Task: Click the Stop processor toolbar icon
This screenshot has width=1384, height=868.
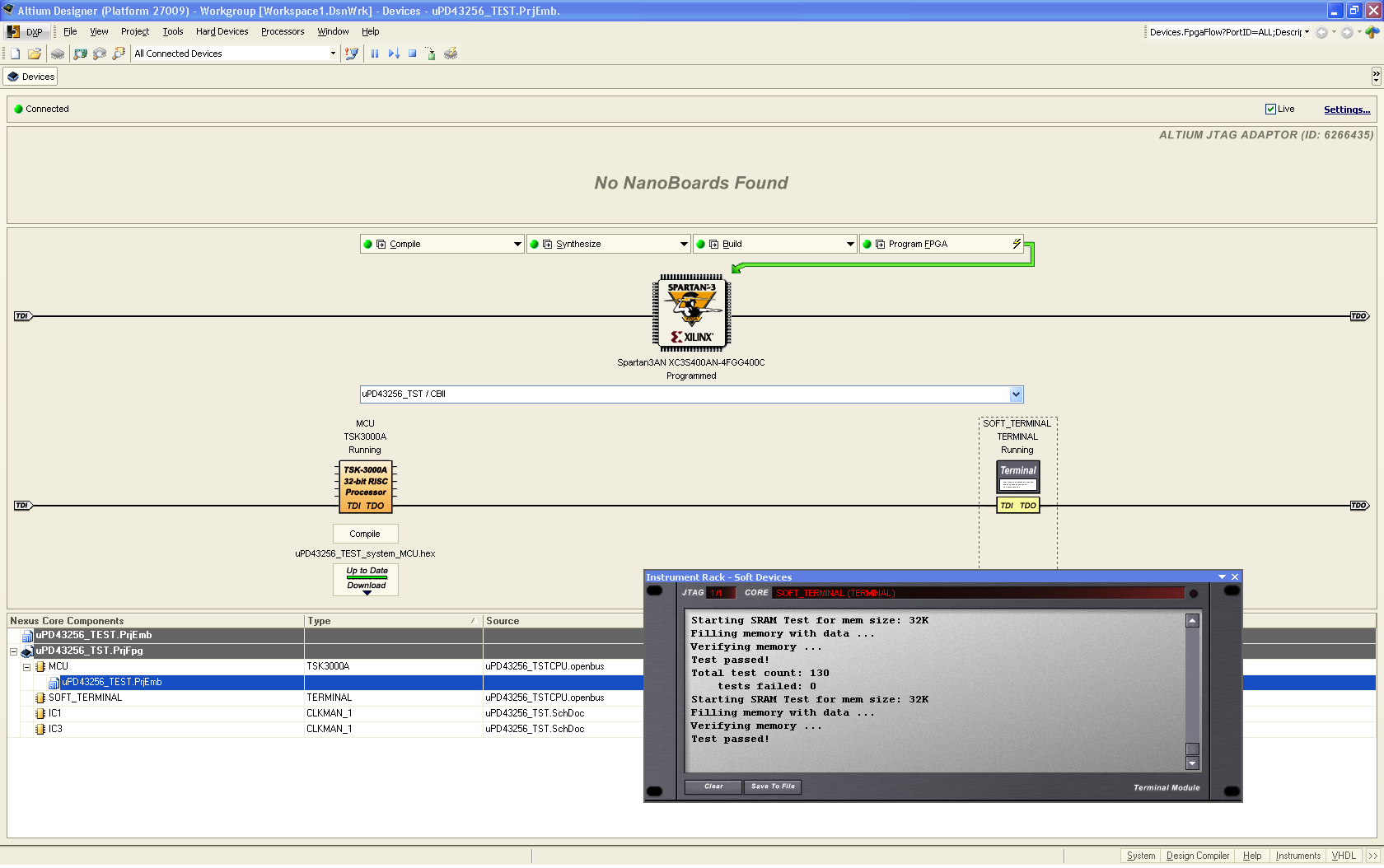Action: point(413,54)
